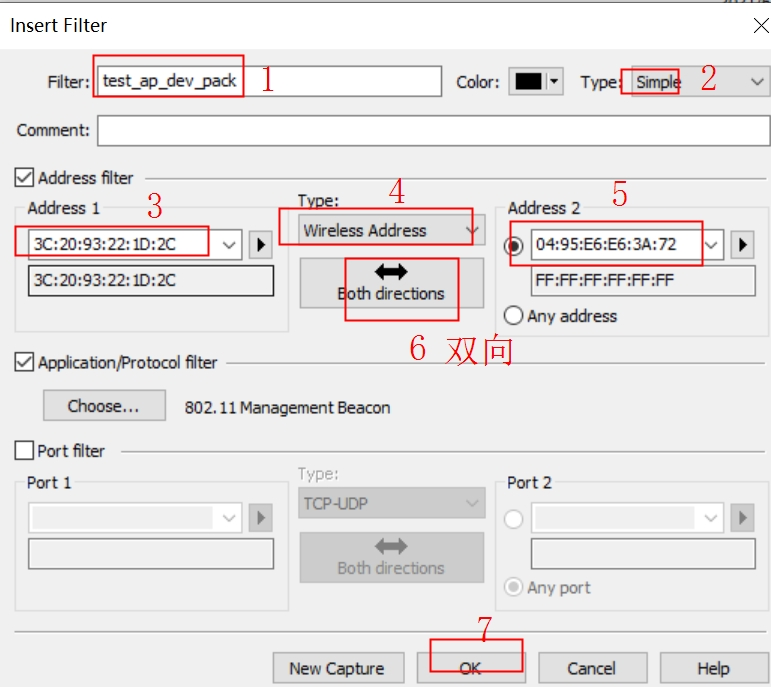Open the Wireless Address type dropdown
The width and height of the screenshot is (771, 687).
click(391, 230)
